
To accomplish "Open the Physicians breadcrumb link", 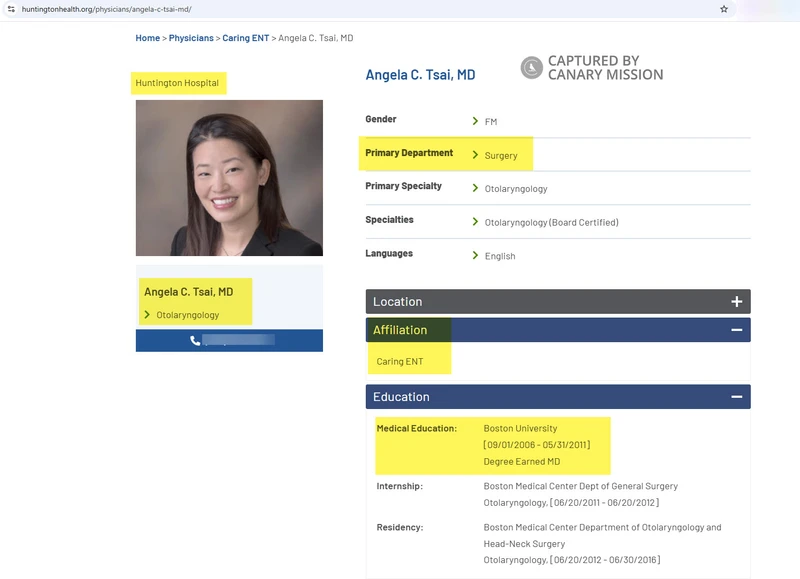I will (191, 38).
